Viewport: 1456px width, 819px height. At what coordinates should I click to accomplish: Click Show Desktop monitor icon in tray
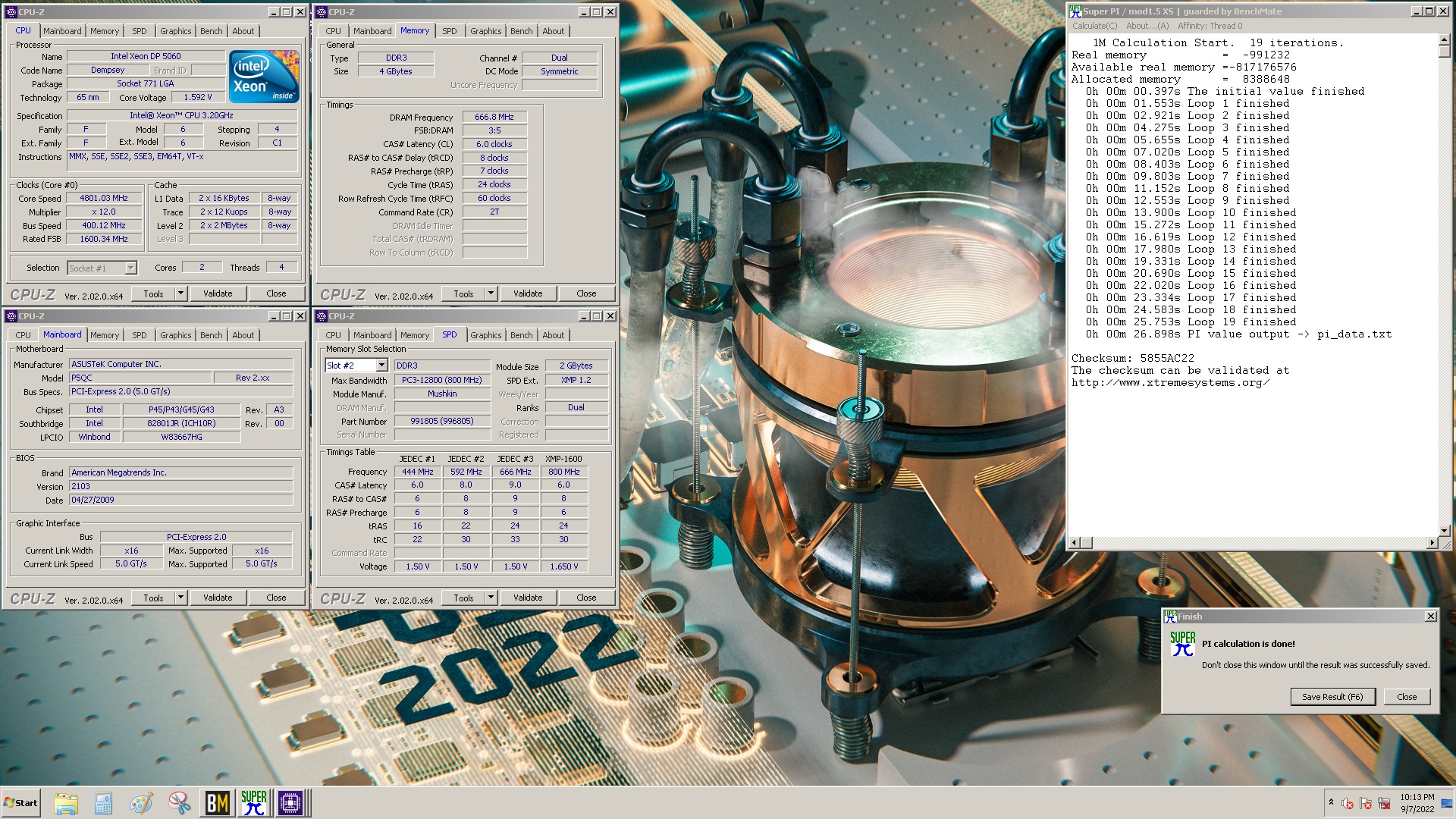coord(1447,803)
